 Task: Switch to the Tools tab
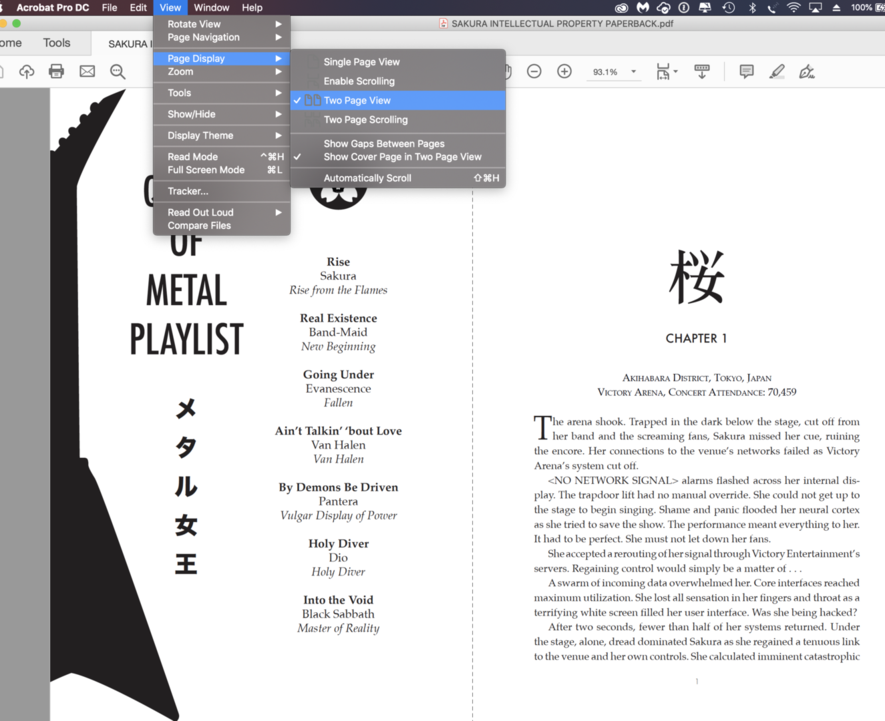pyautogui.click(x=56, y=43)
